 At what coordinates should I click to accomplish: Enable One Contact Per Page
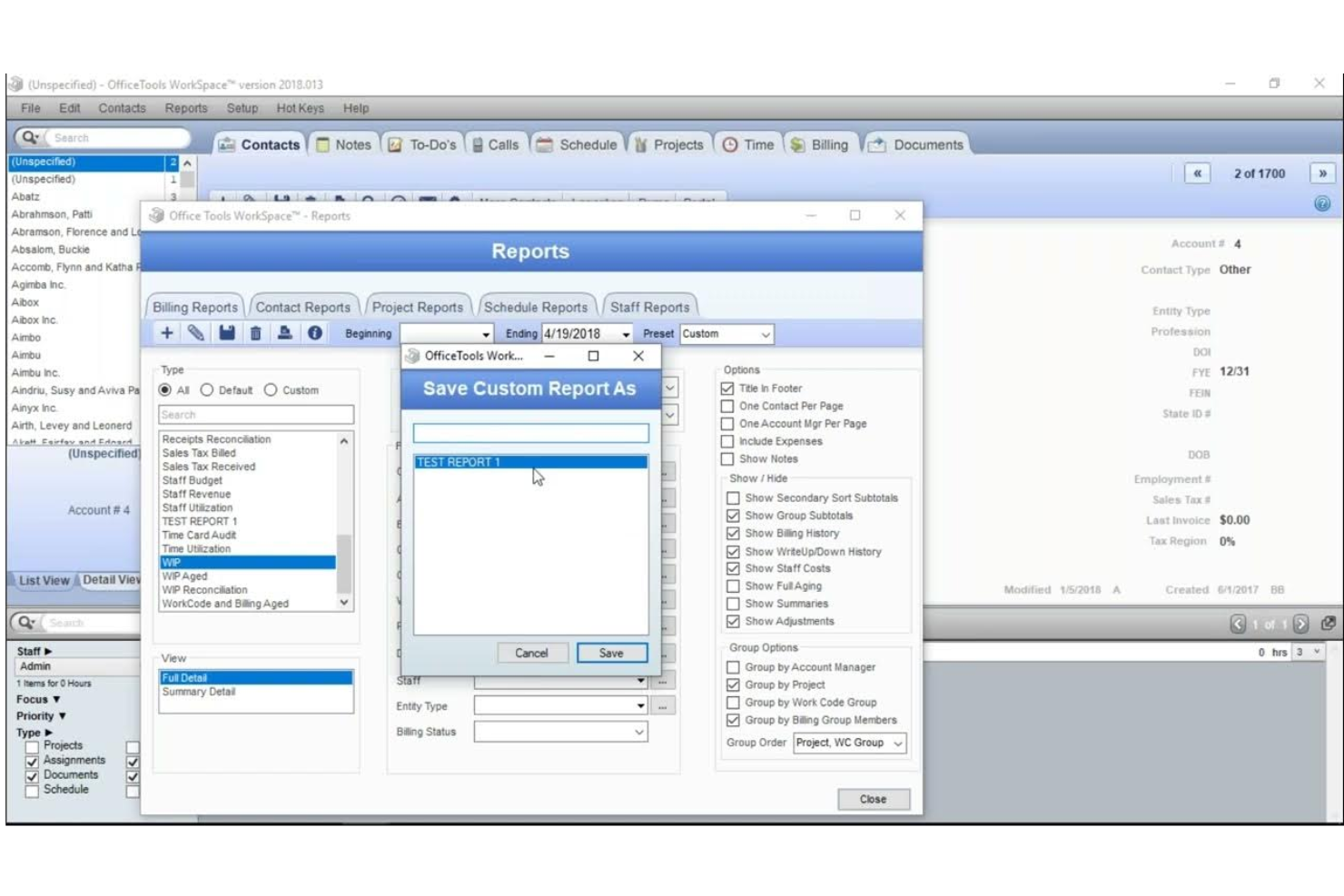coord(727,406)
